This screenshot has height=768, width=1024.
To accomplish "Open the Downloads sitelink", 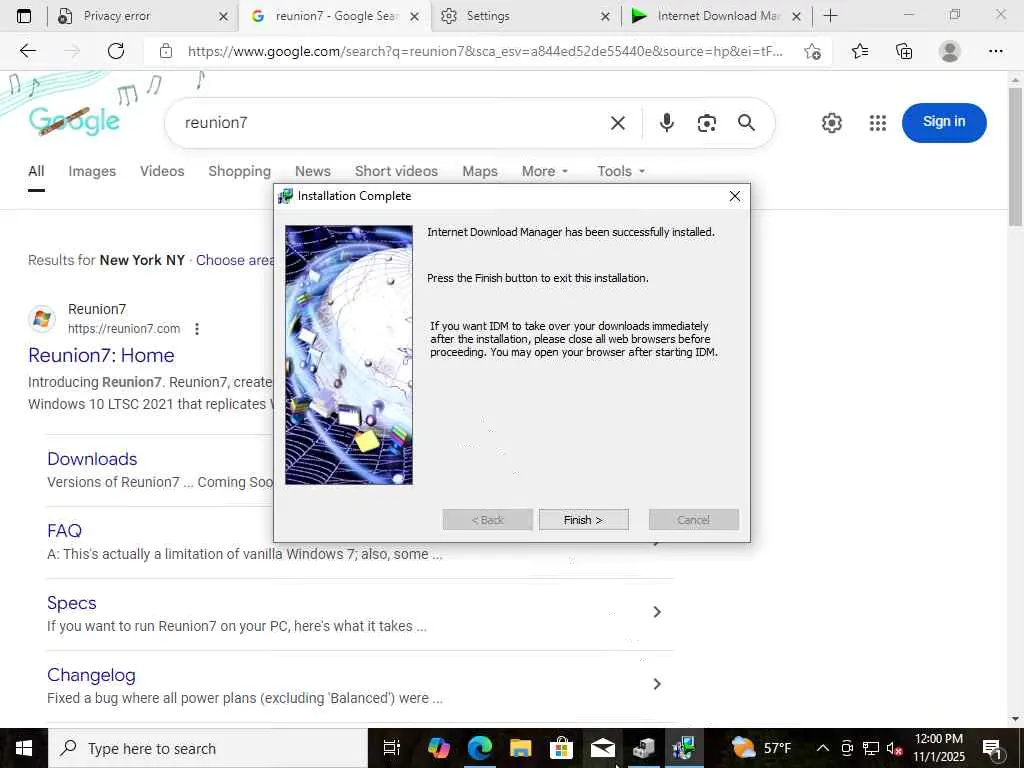I will pos(92,459).
